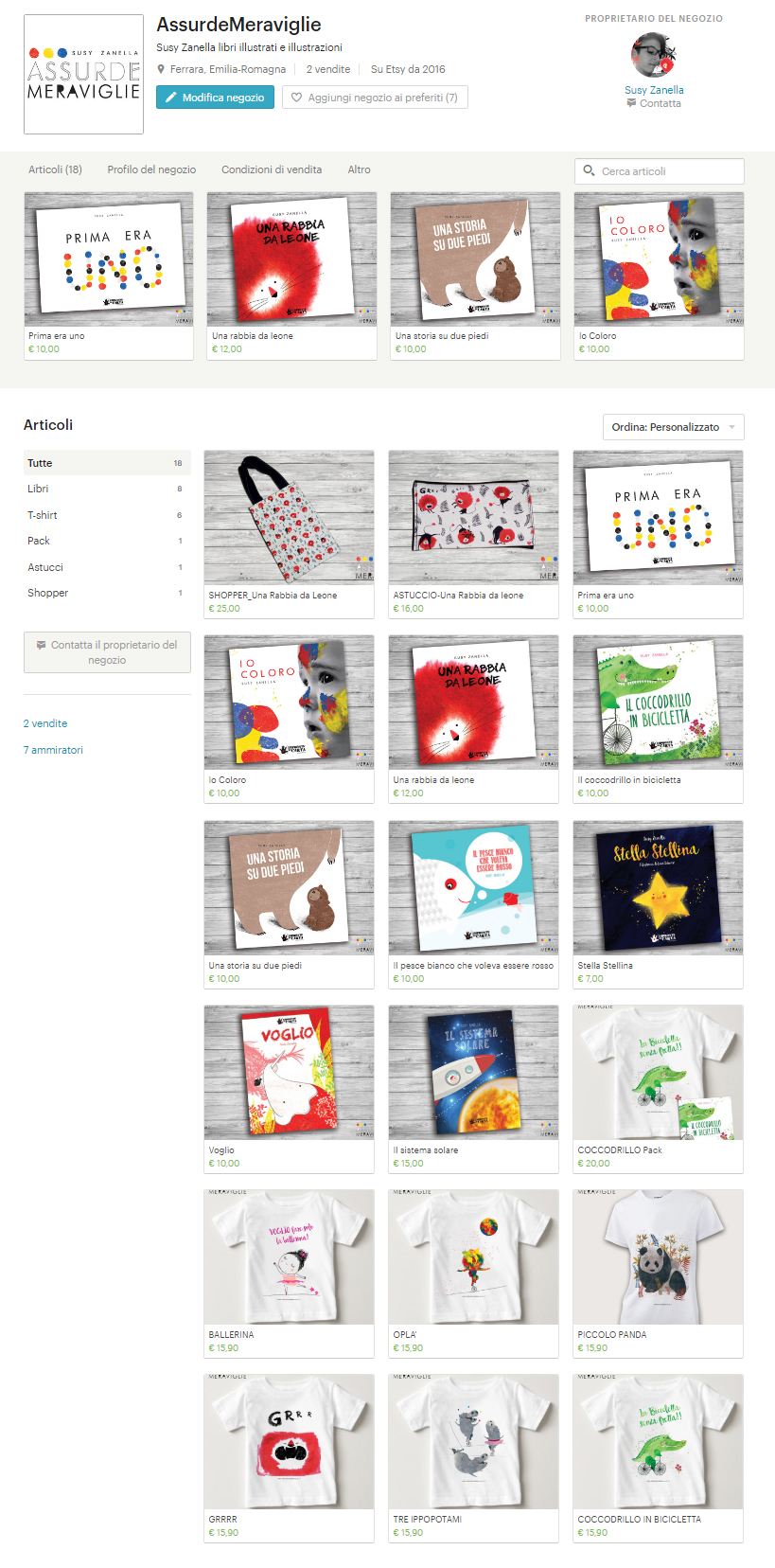
Task: Click Susy Zanella's owner avatar
Action: [653, 56]
